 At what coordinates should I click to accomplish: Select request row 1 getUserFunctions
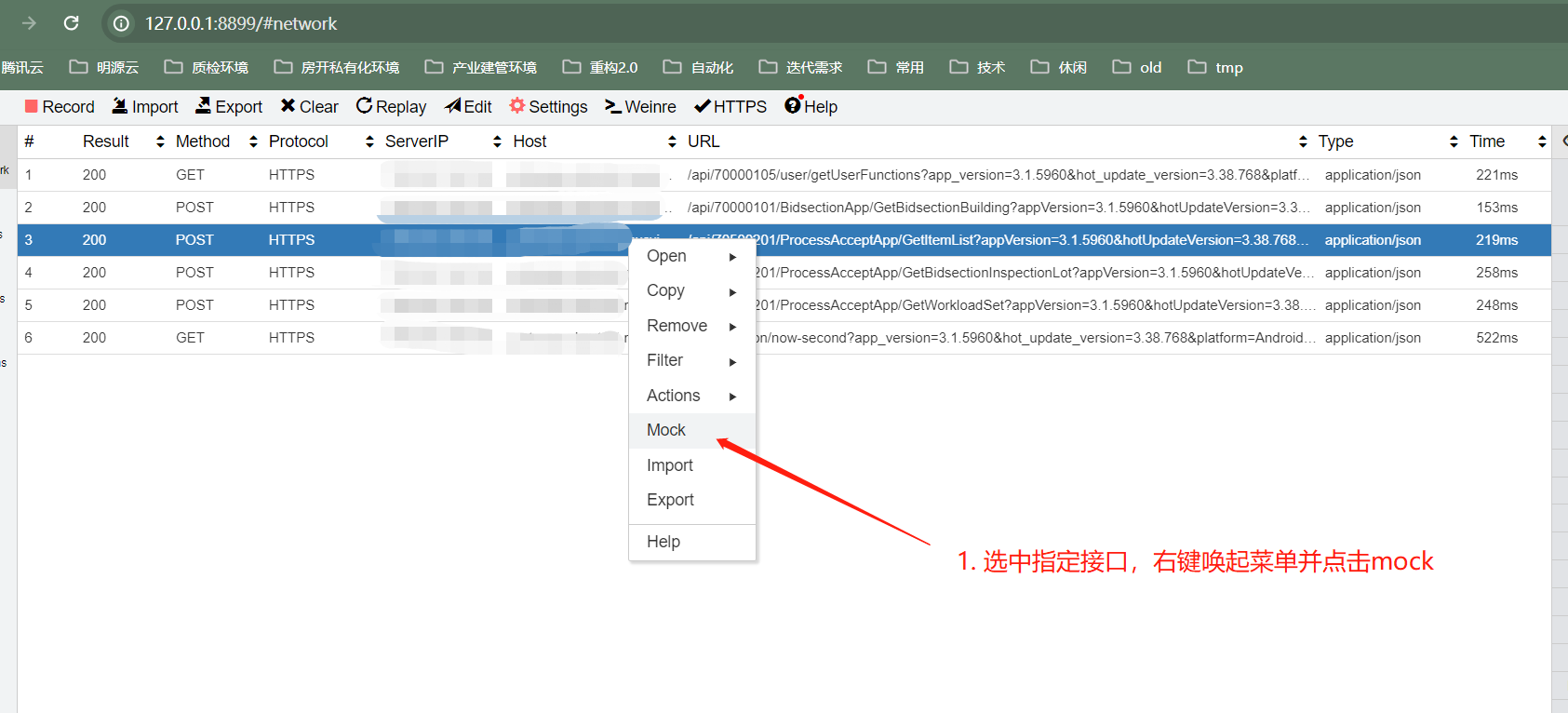(x=784, y=175)
